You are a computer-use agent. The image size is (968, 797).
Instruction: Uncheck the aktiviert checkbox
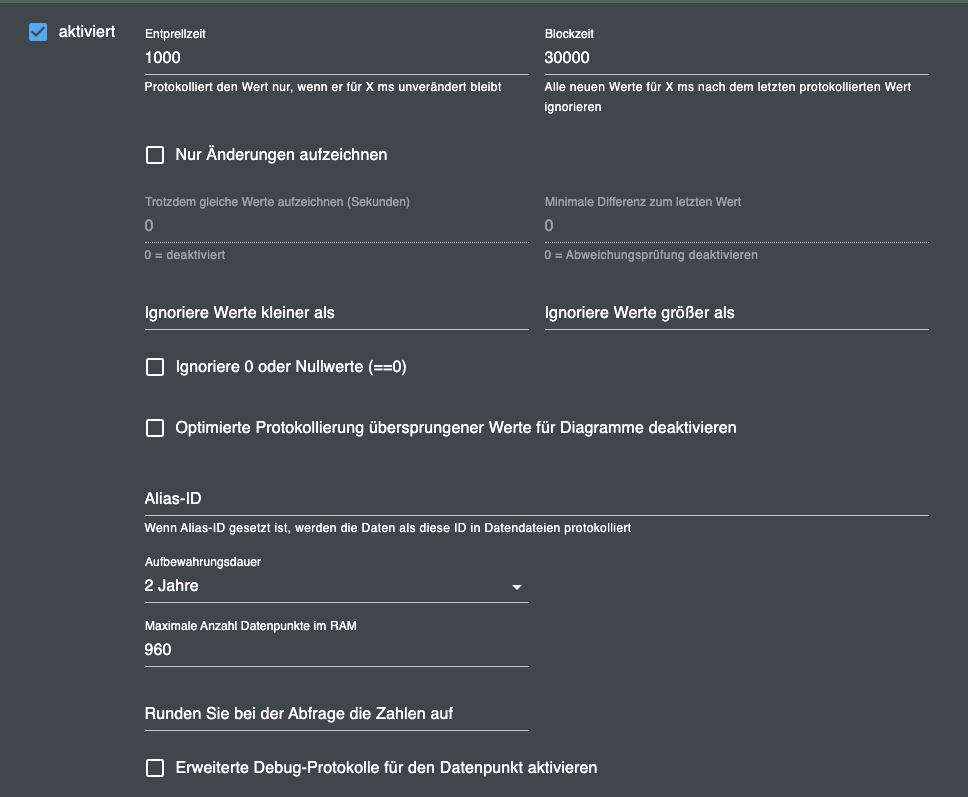coord(39,32)
